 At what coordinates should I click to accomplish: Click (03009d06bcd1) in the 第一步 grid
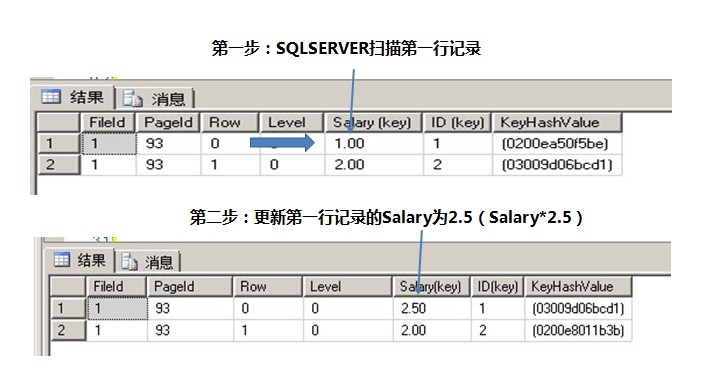coord(557,165)
